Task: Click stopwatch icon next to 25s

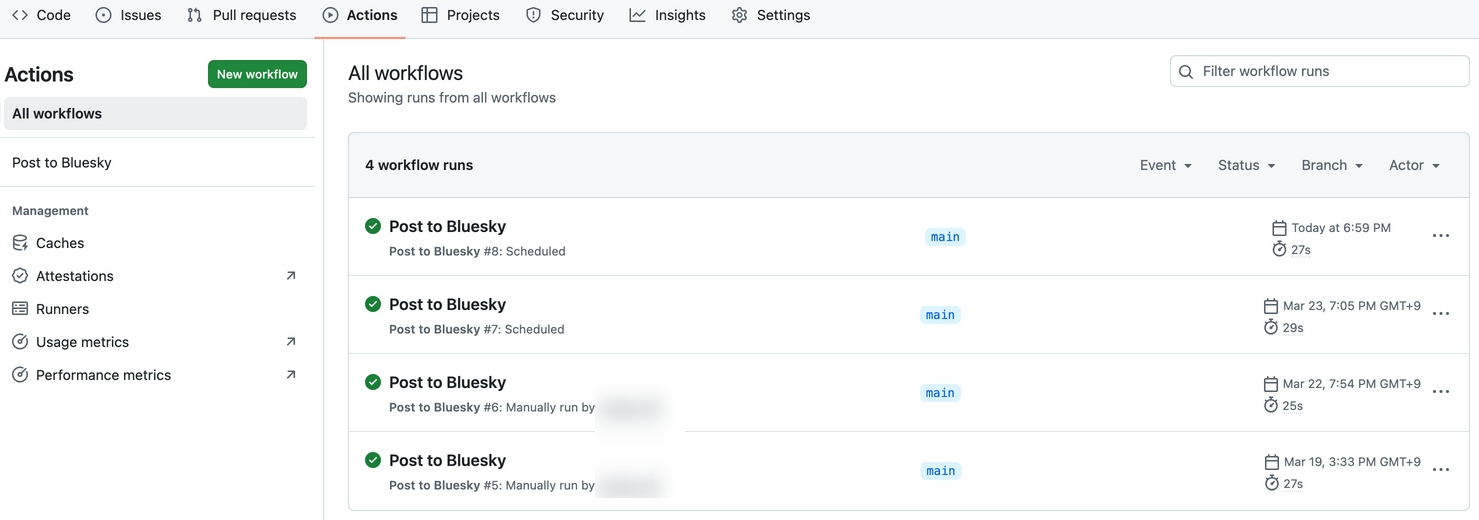Action: point(1271,405)
